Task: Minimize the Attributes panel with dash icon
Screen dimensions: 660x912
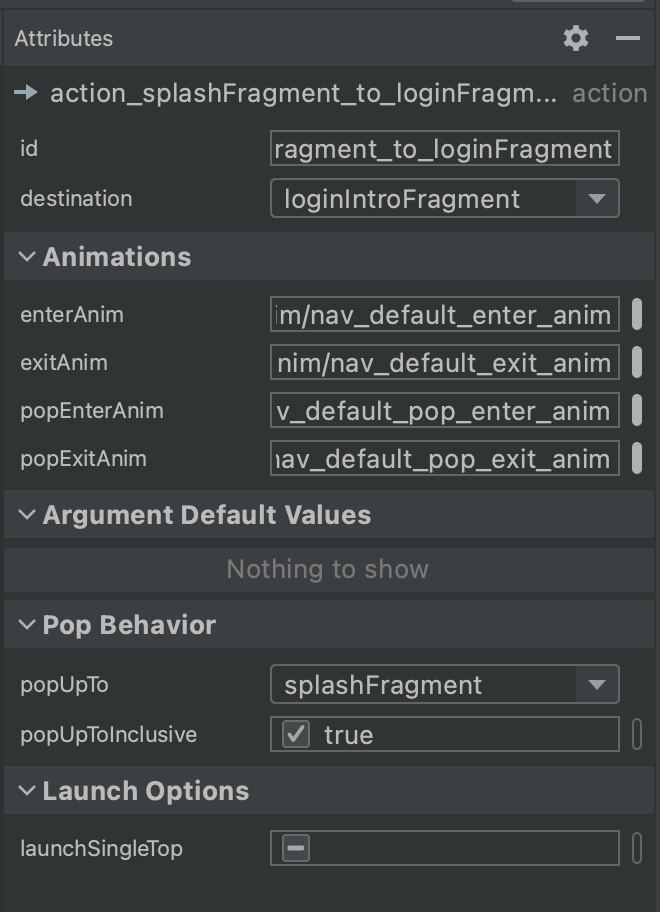Action: click(x=628, y=39)
